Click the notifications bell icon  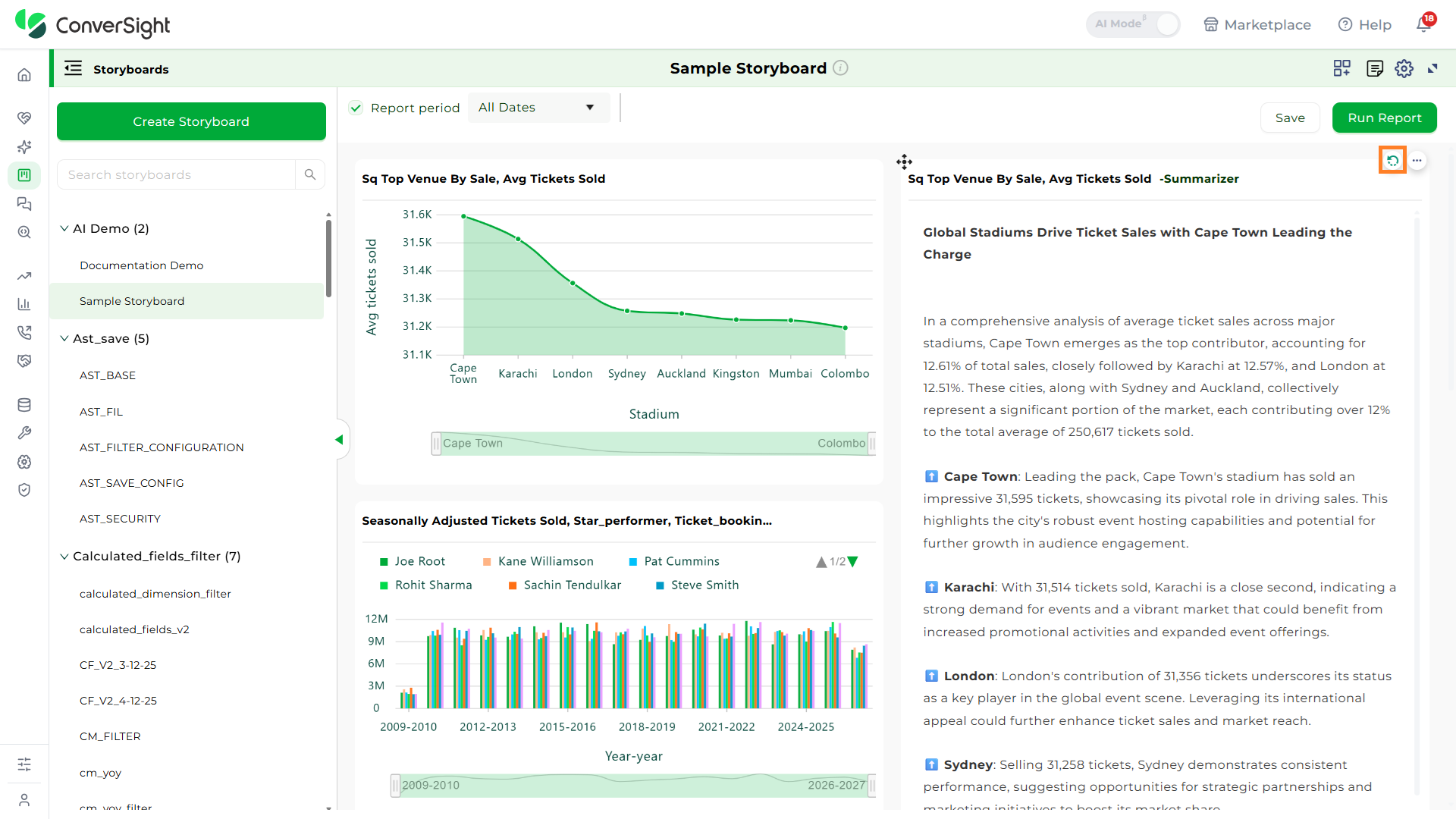(1424, 24)
